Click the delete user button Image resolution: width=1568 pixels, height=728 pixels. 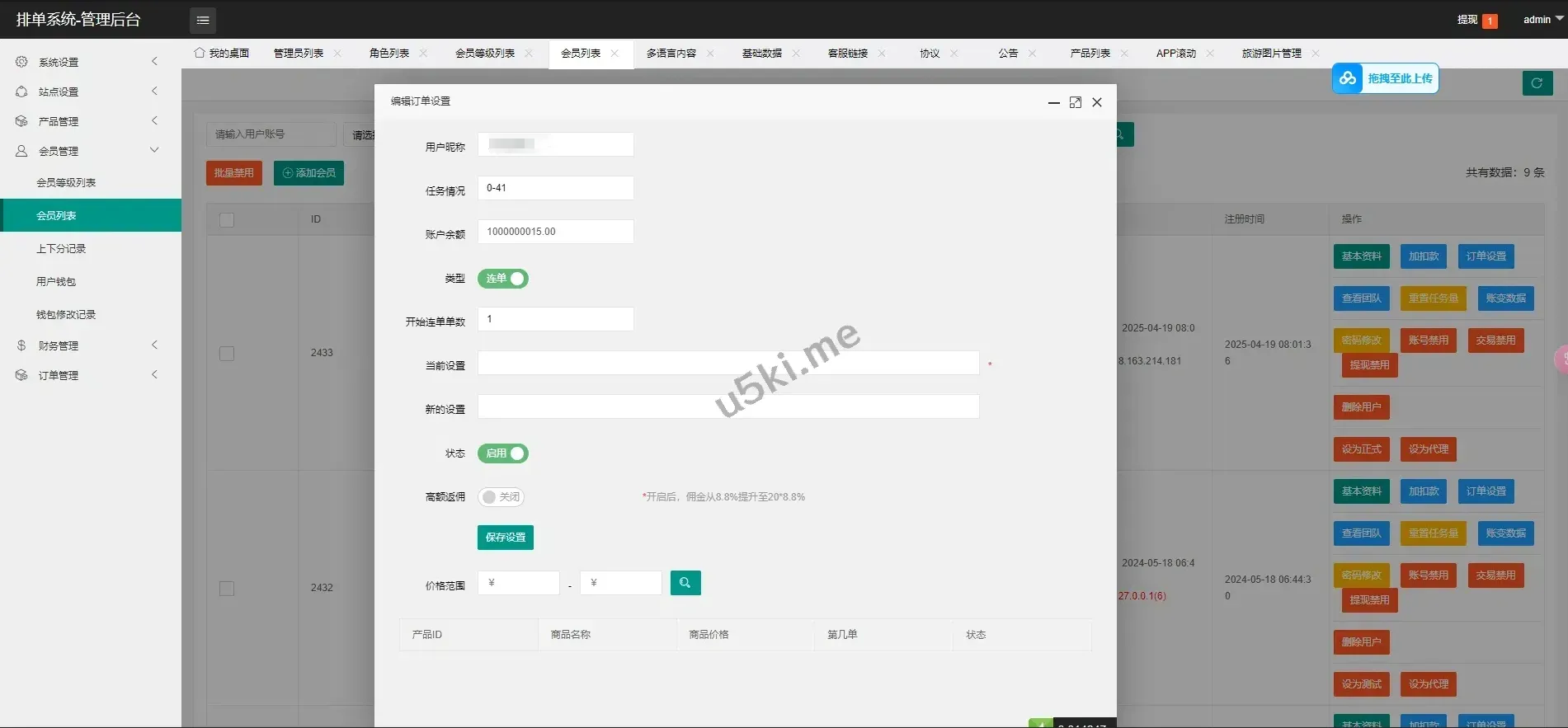tap(1360, 407)
